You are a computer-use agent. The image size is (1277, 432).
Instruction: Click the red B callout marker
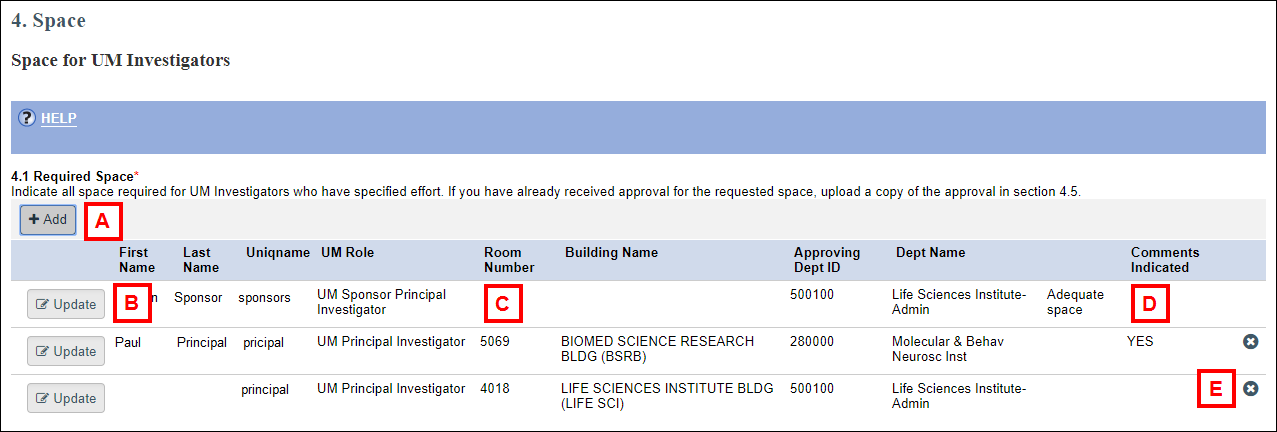point(132,303)
